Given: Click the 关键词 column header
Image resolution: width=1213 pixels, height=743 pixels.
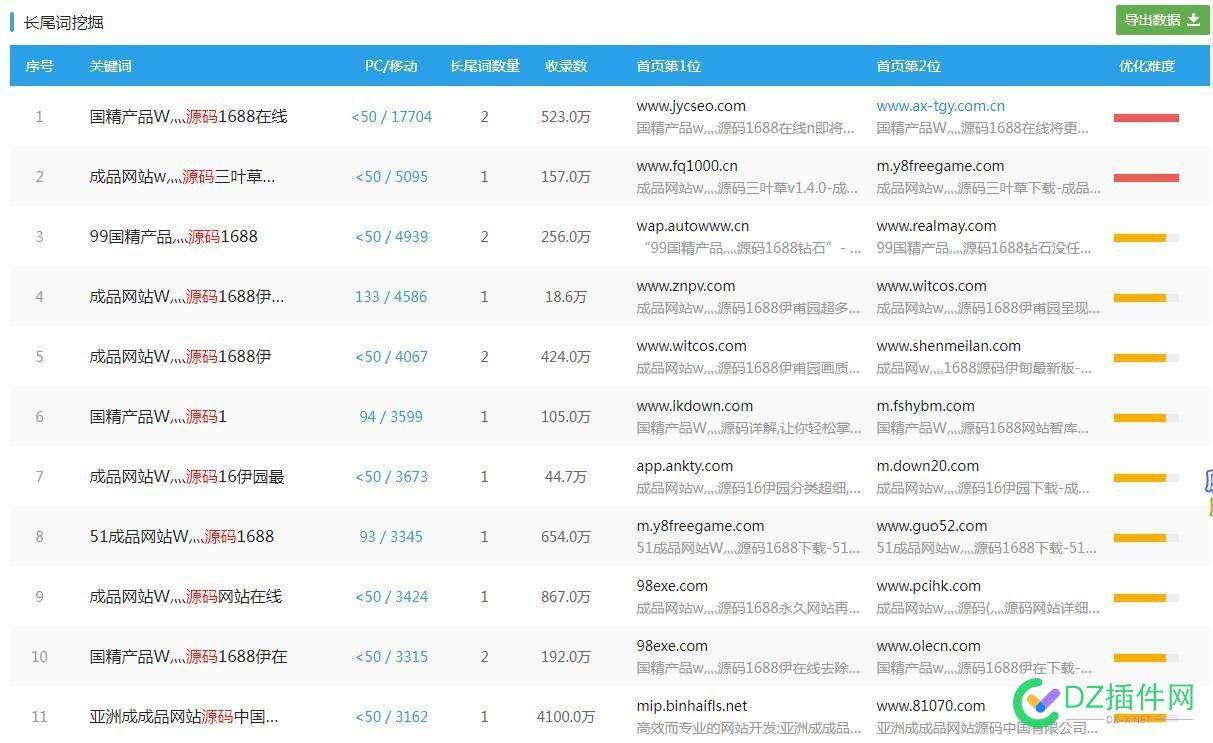Looking at the screenshot, I should [110, 66].
